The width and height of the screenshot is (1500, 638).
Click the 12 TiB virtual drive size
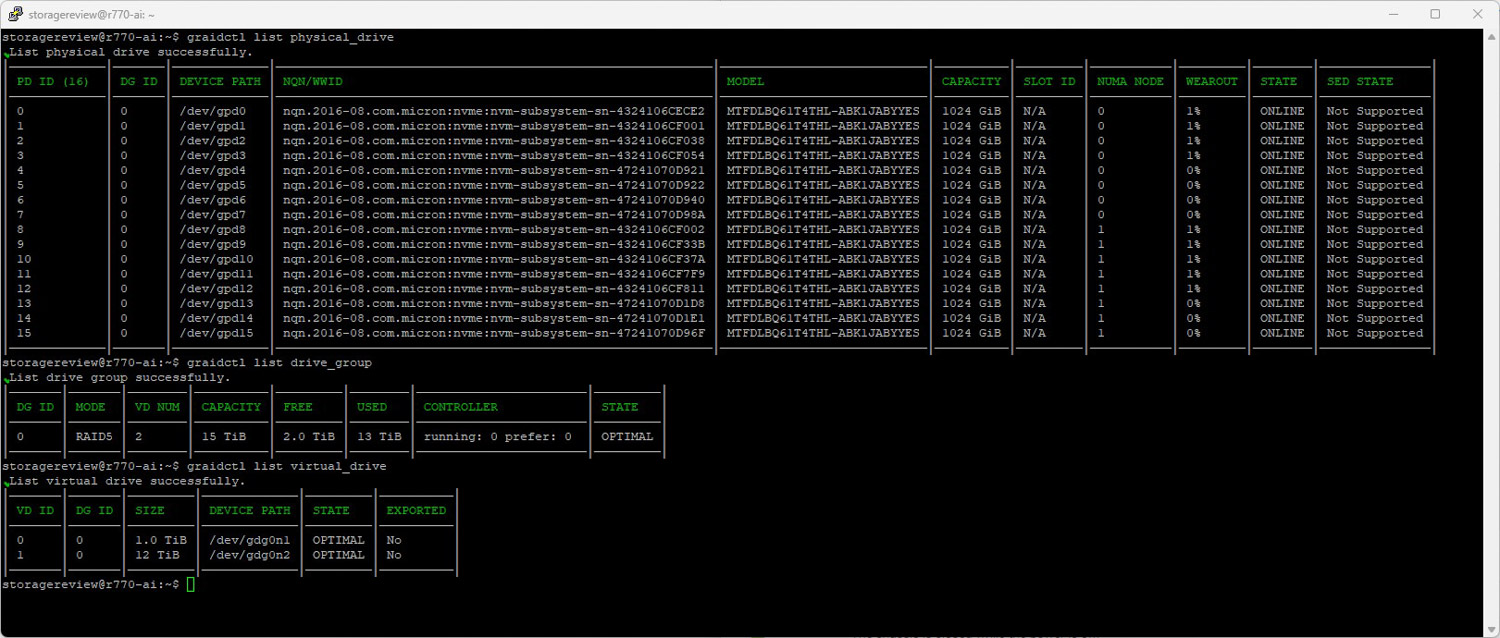[x=157, y=555]
